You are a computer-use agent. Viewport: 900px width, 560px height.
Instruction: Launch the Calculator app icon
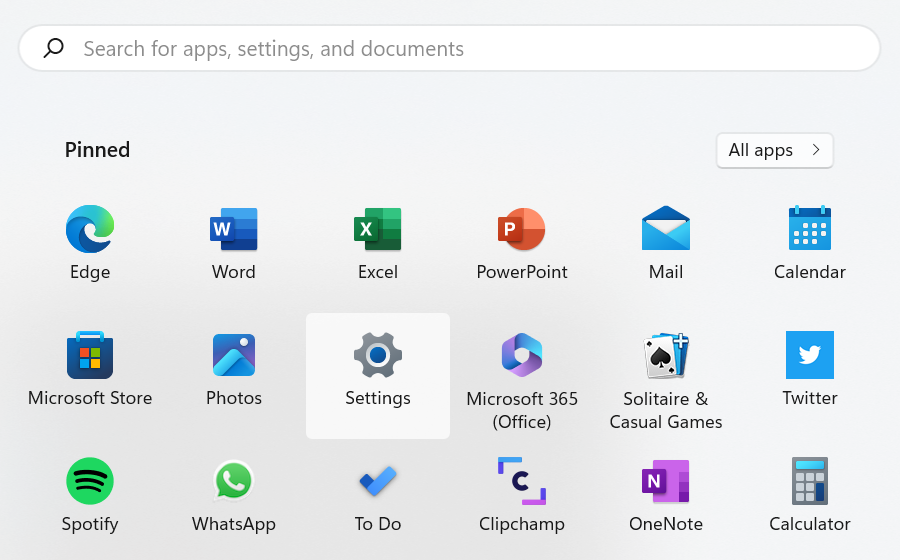(x=810, y=481)
